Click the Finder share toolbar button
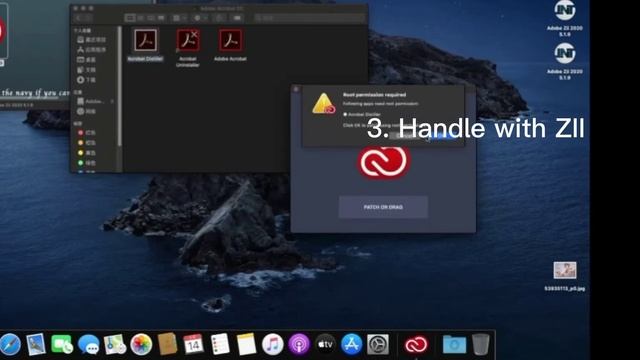 [219, 18]
